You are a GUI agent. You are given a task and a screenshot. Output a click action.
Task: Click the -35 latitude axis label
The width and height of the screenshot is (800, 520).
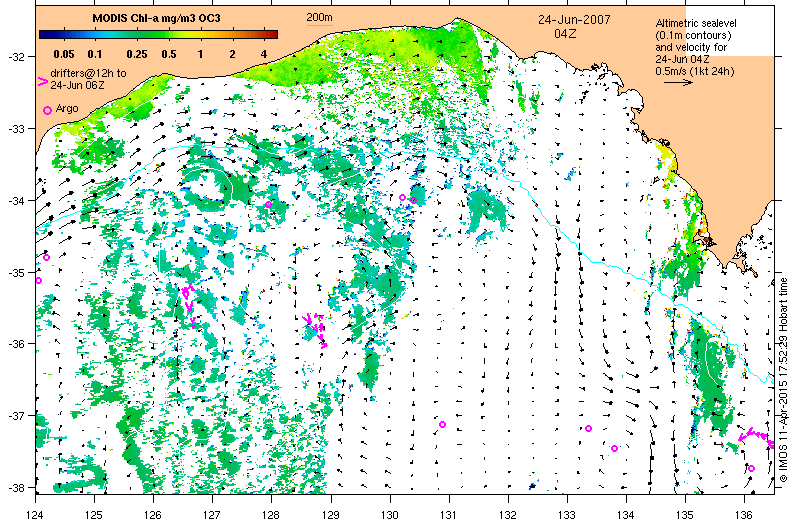click(x=16, y=273)
